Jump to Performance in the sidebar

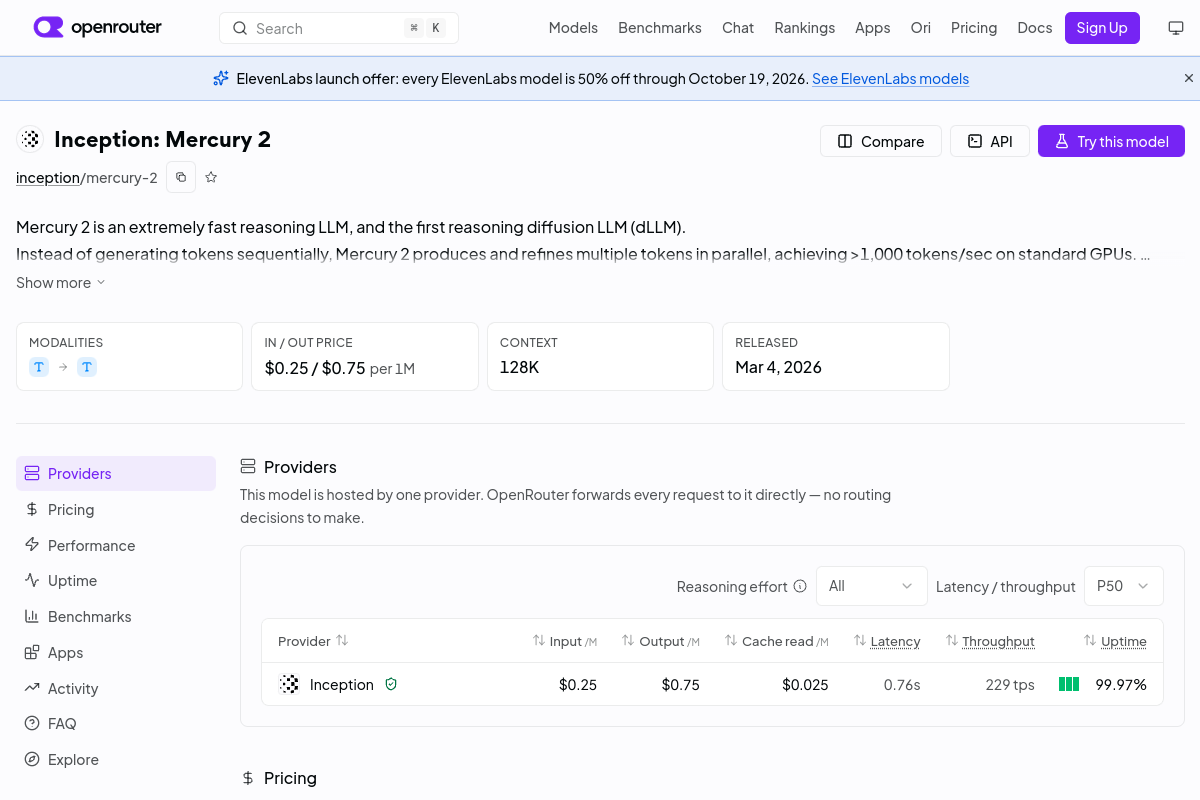(x=116, y=545)
